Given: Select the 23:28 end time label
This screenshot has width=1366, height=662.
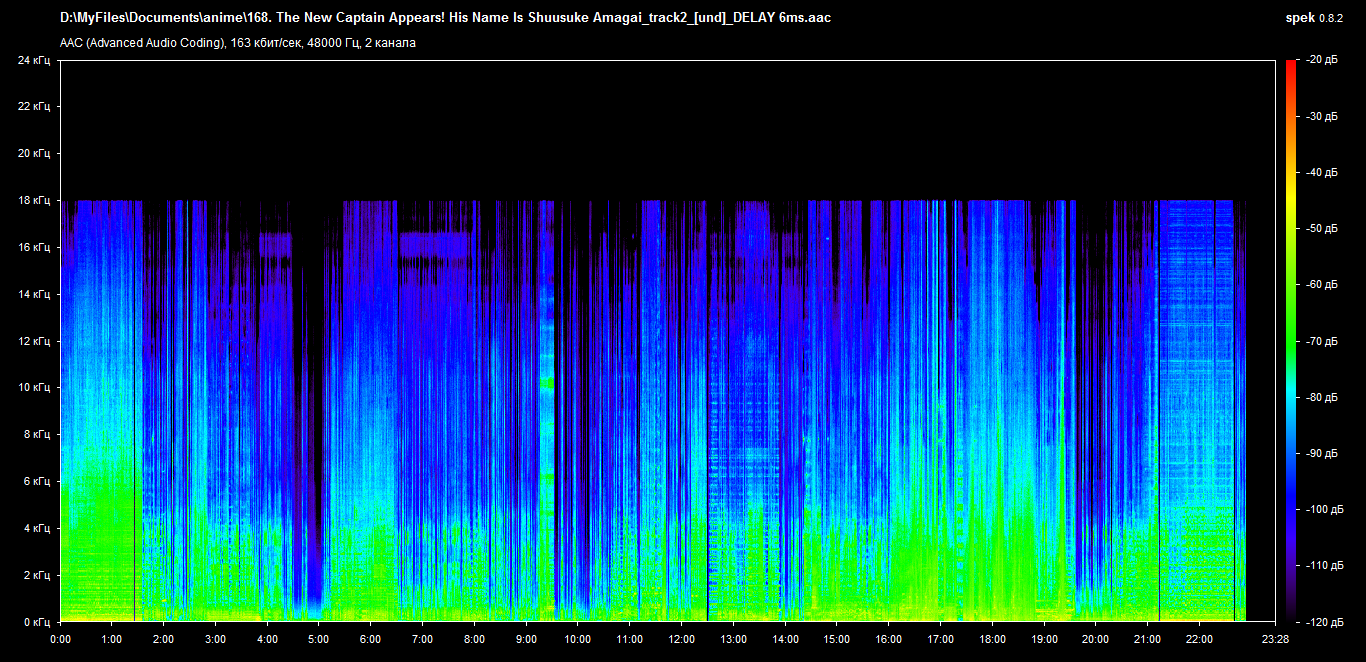Looking at the screenshot, I should click(x=1273, y=639).
